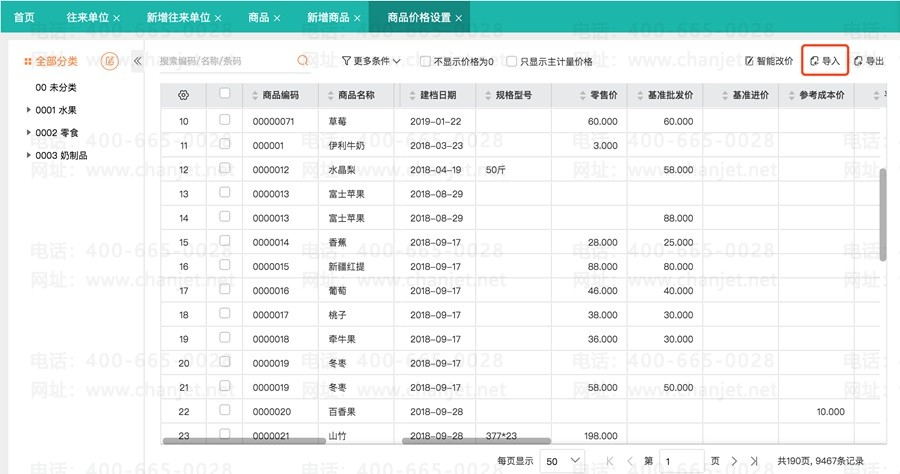
Task: Sort by the 商品编码 column header
Action: coord(280,95)
